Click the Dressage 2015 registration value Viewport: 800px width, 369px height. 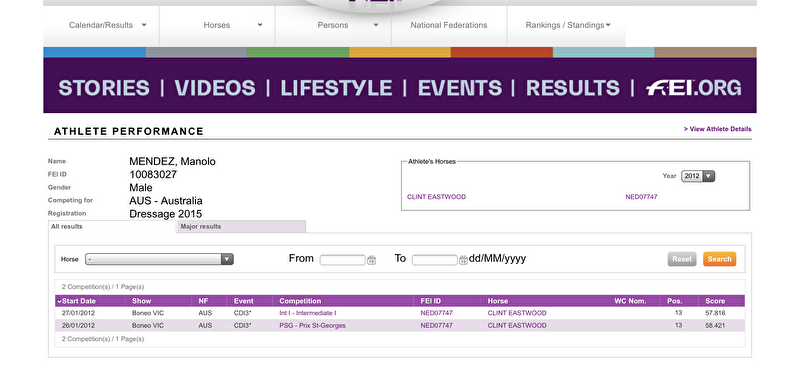click(165, 214)
